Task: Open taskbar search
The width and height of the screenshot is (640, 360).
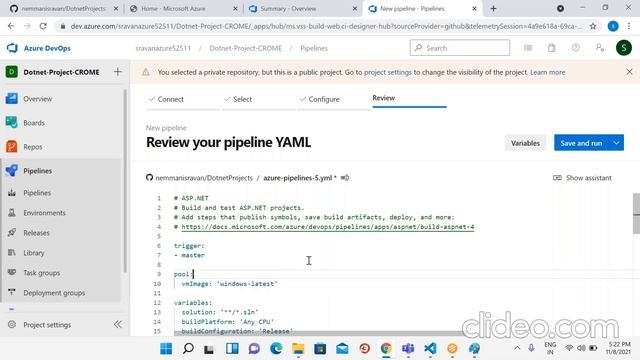Action: (x=188, y=349)
